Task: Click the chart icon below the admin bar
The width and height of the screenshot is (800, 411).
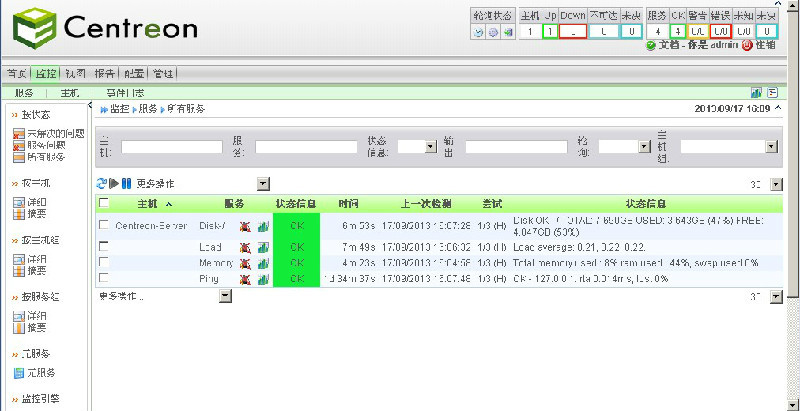Action: pyautogui.click(x=756, y=92)
